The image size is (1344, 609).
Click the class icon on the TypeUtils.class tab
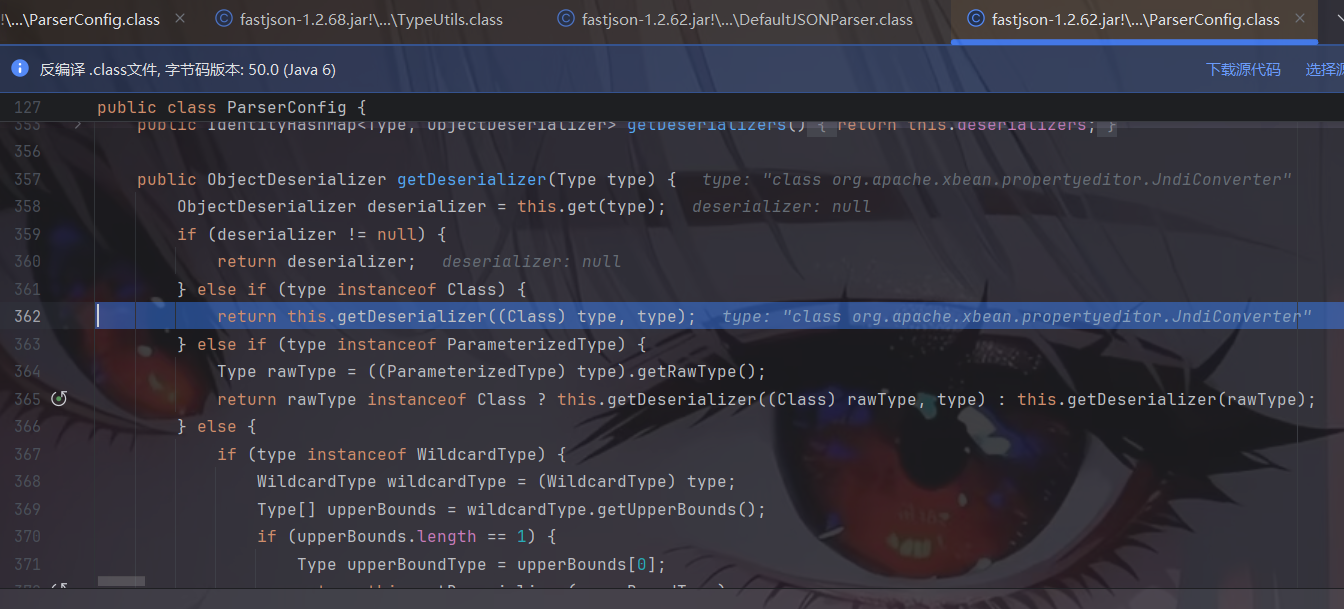(x=224, y=19)
